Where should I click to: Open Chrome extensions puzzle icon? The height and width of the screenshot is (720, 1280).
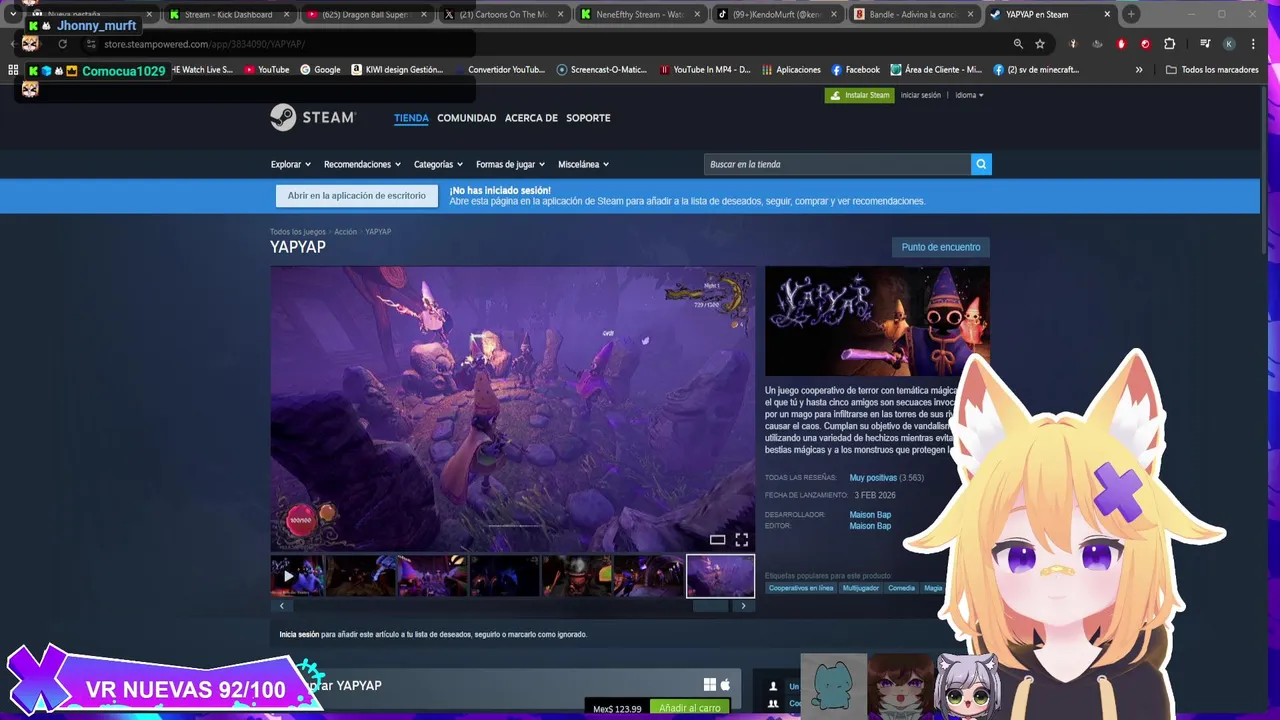click(x=1169, y=44)
